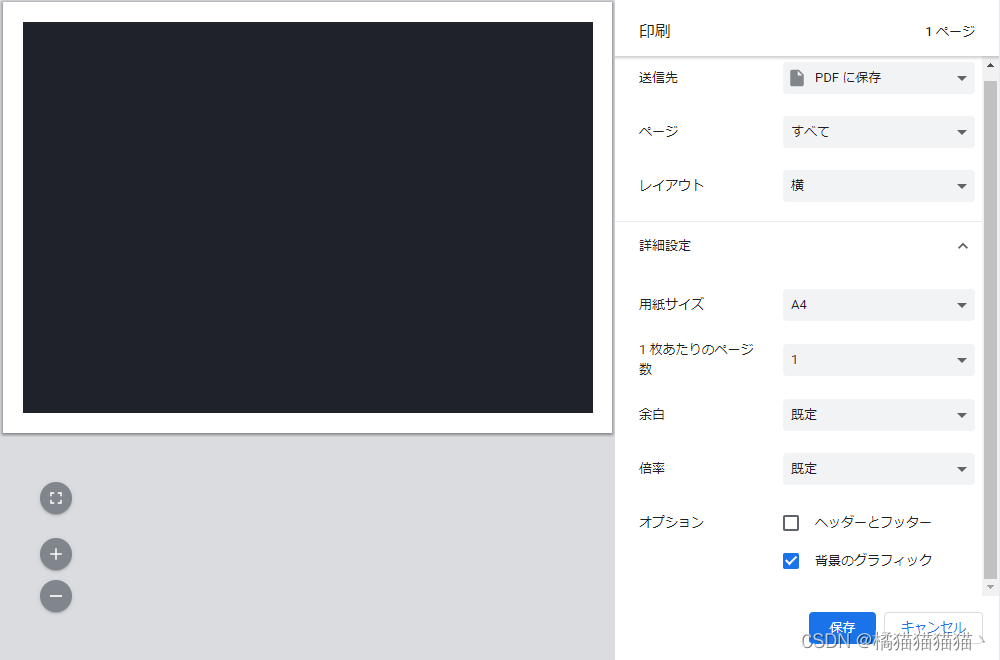
Task: Click the 送信先 dropdown arrow
Action: [961, 78]
